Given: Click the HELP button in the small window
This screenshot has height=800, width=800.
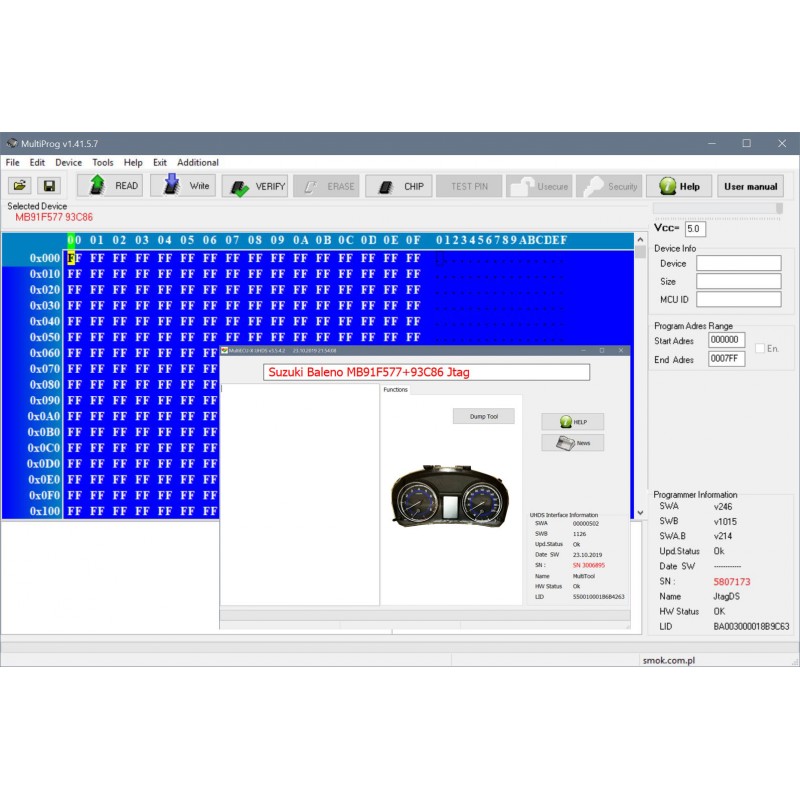Looking at the screenshot, I should click(573, 422).
